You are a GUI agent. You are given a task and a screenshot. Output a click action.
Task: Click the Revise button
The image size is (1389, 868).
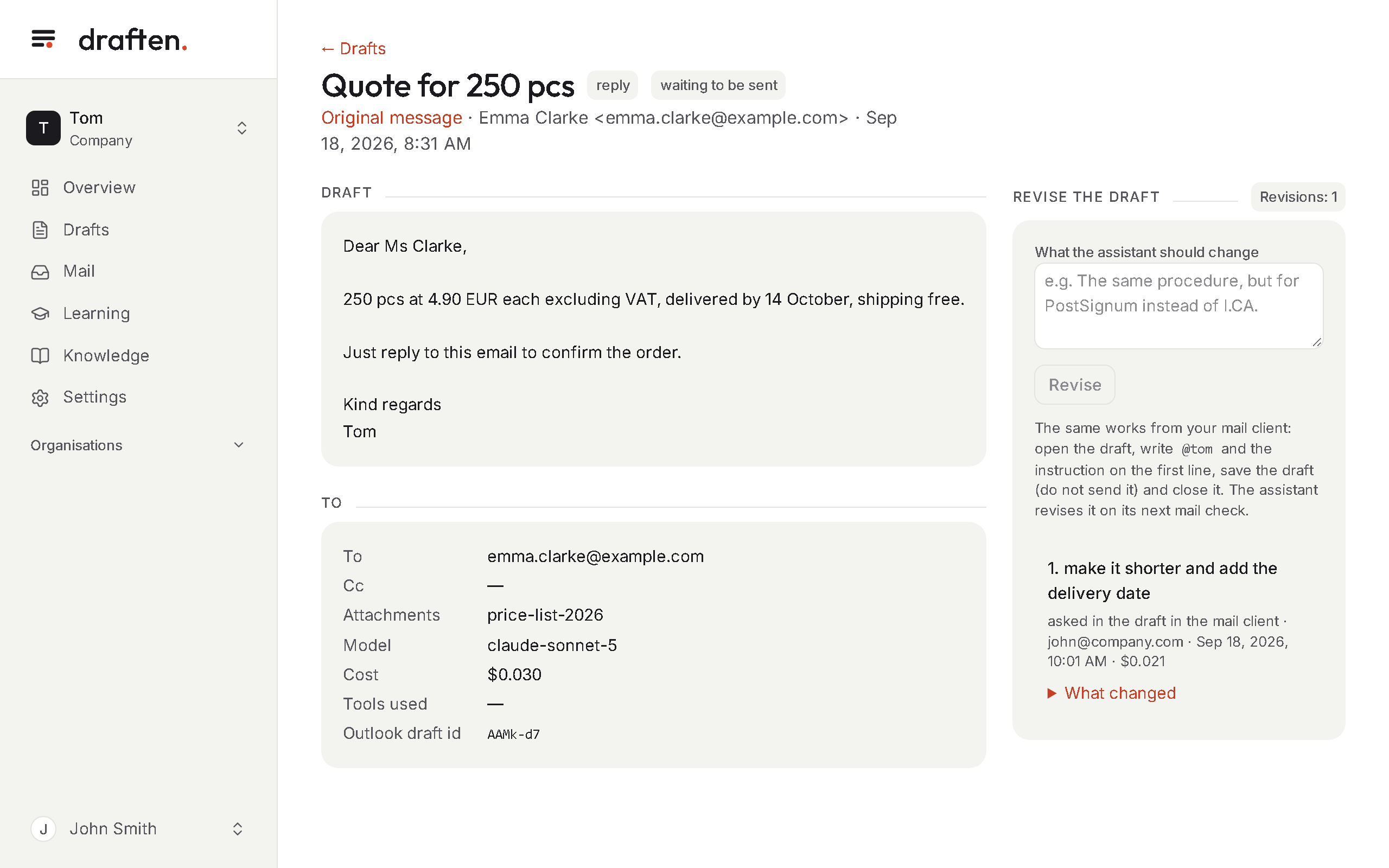coord(1074,385)
